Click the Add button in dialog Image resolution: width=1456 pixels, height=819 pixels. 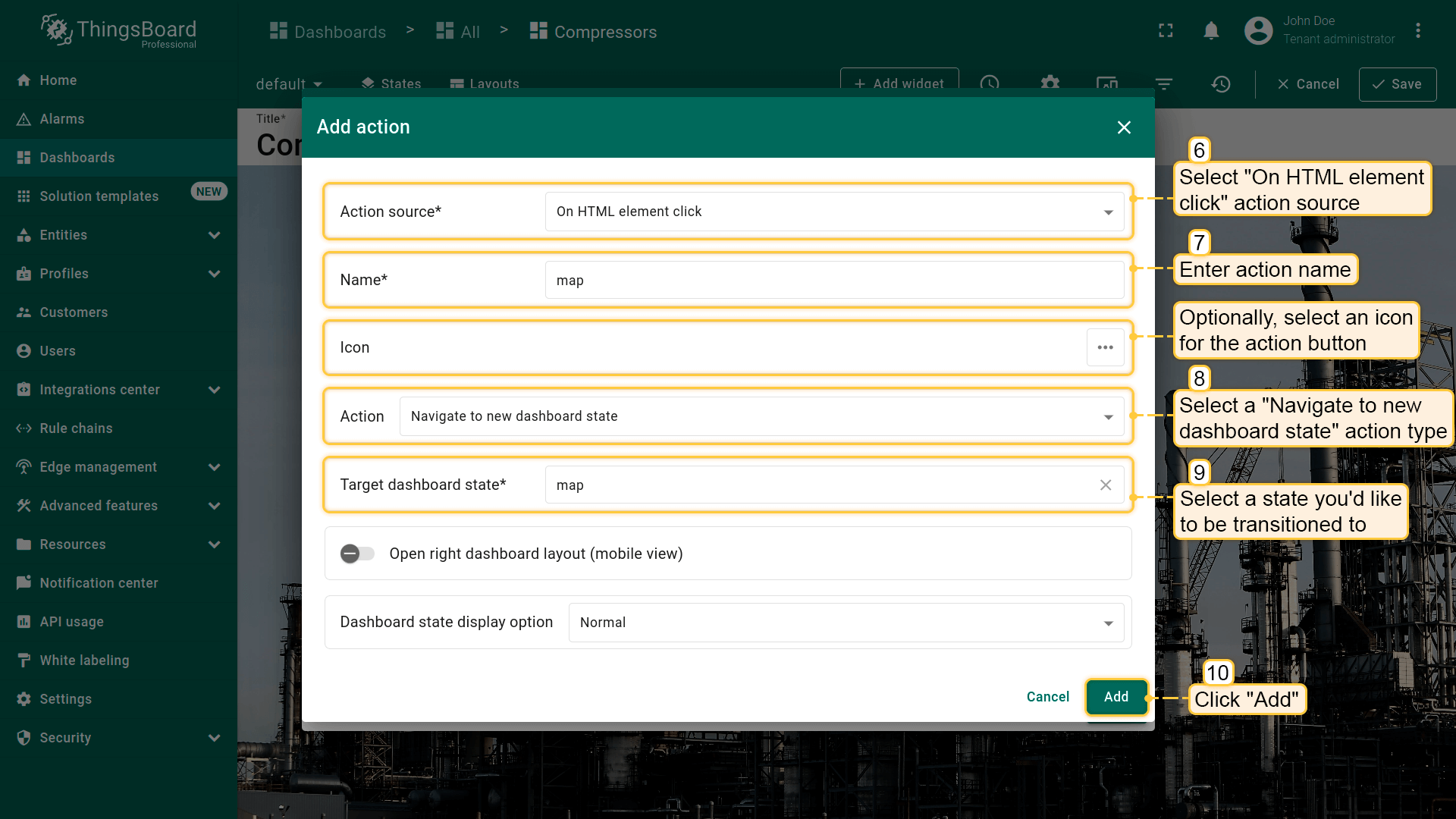tap(1116, 697)
